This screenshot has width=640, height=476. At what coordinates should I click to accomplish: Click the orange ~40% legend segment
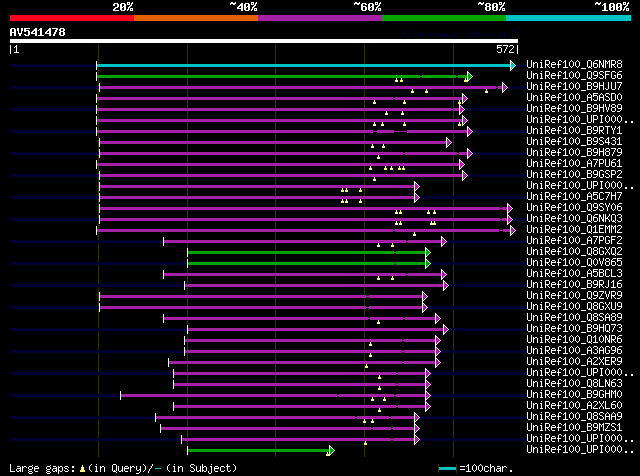[x=196, y=18]
